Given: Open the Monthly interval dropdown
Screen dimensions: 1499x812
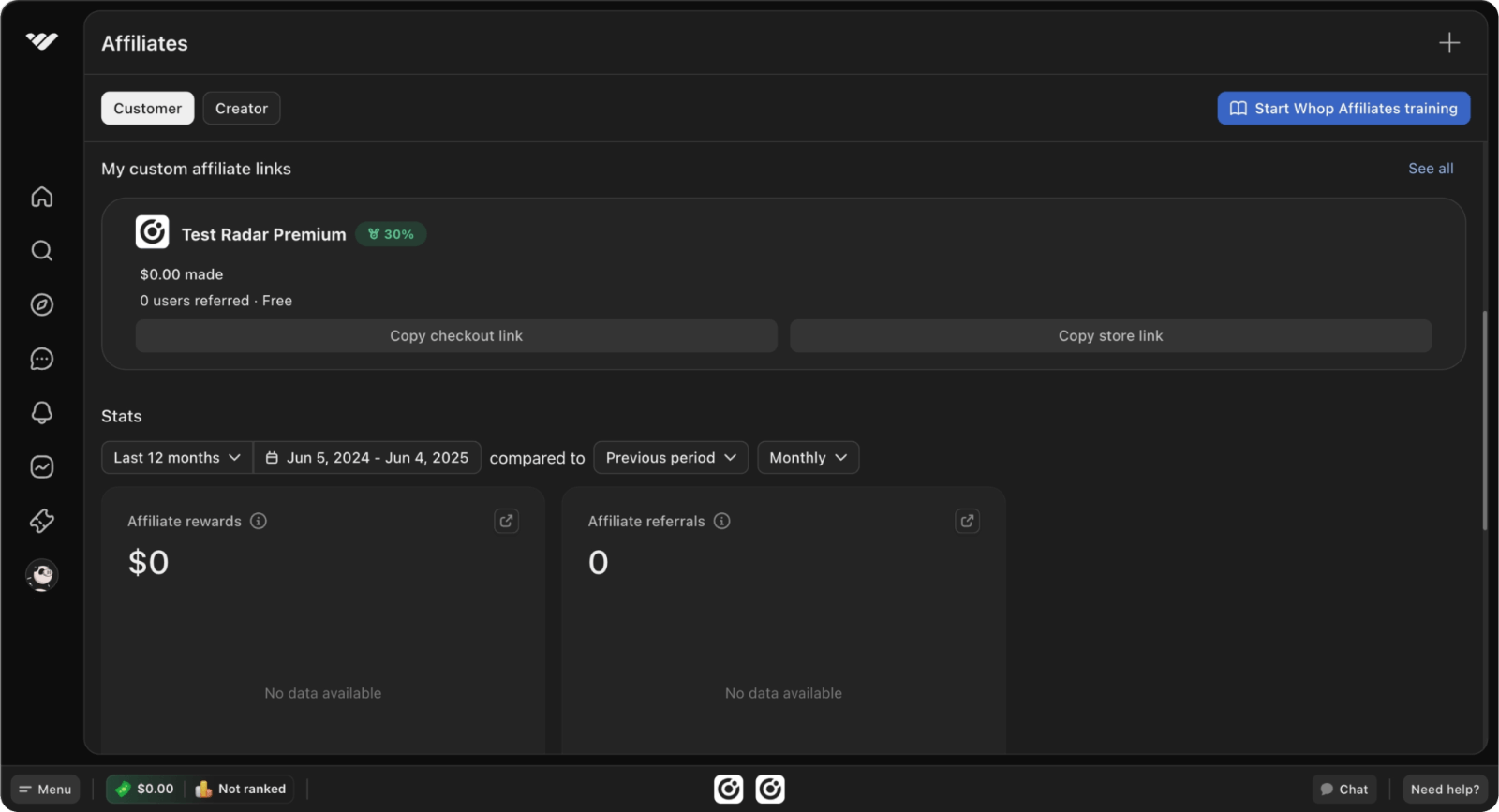Looking at the screenshot, I should (x=809, y=458).
